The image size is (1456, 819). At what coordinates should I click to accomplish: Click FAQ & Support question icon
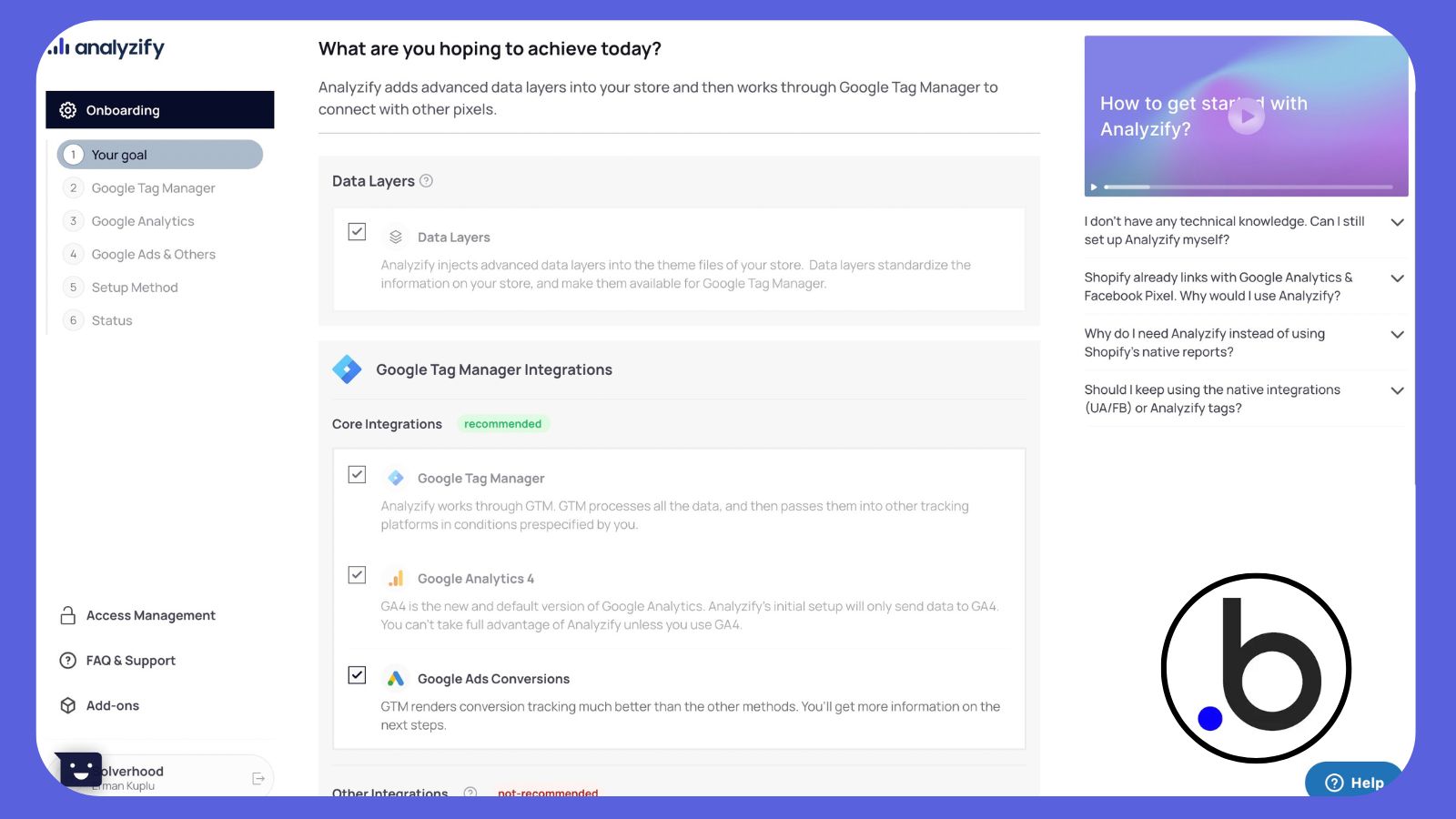pos(68,661)
